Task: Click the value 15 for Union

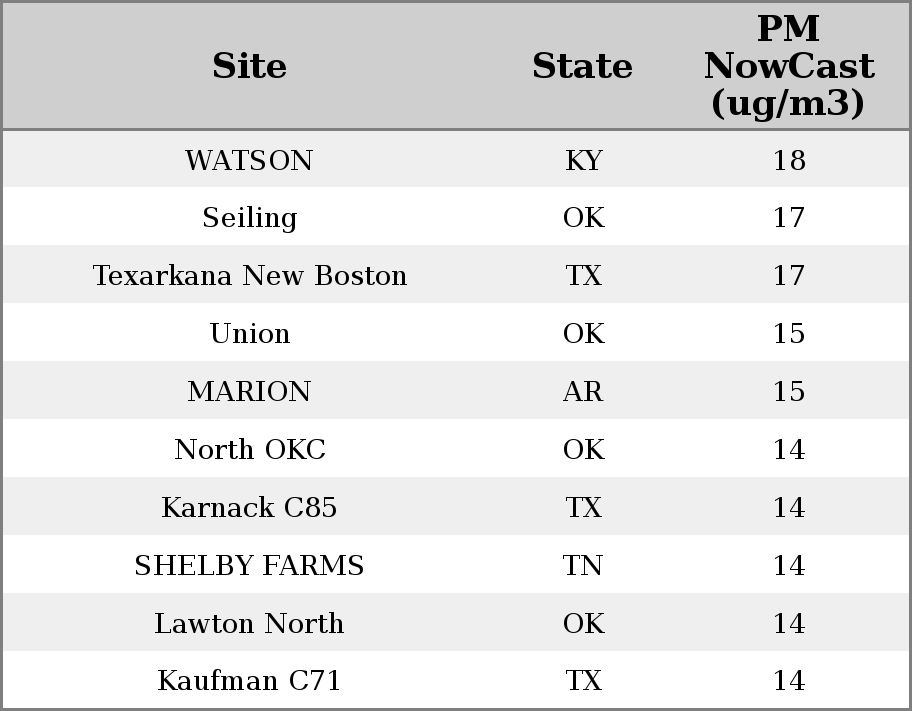Action: [789, 333]
